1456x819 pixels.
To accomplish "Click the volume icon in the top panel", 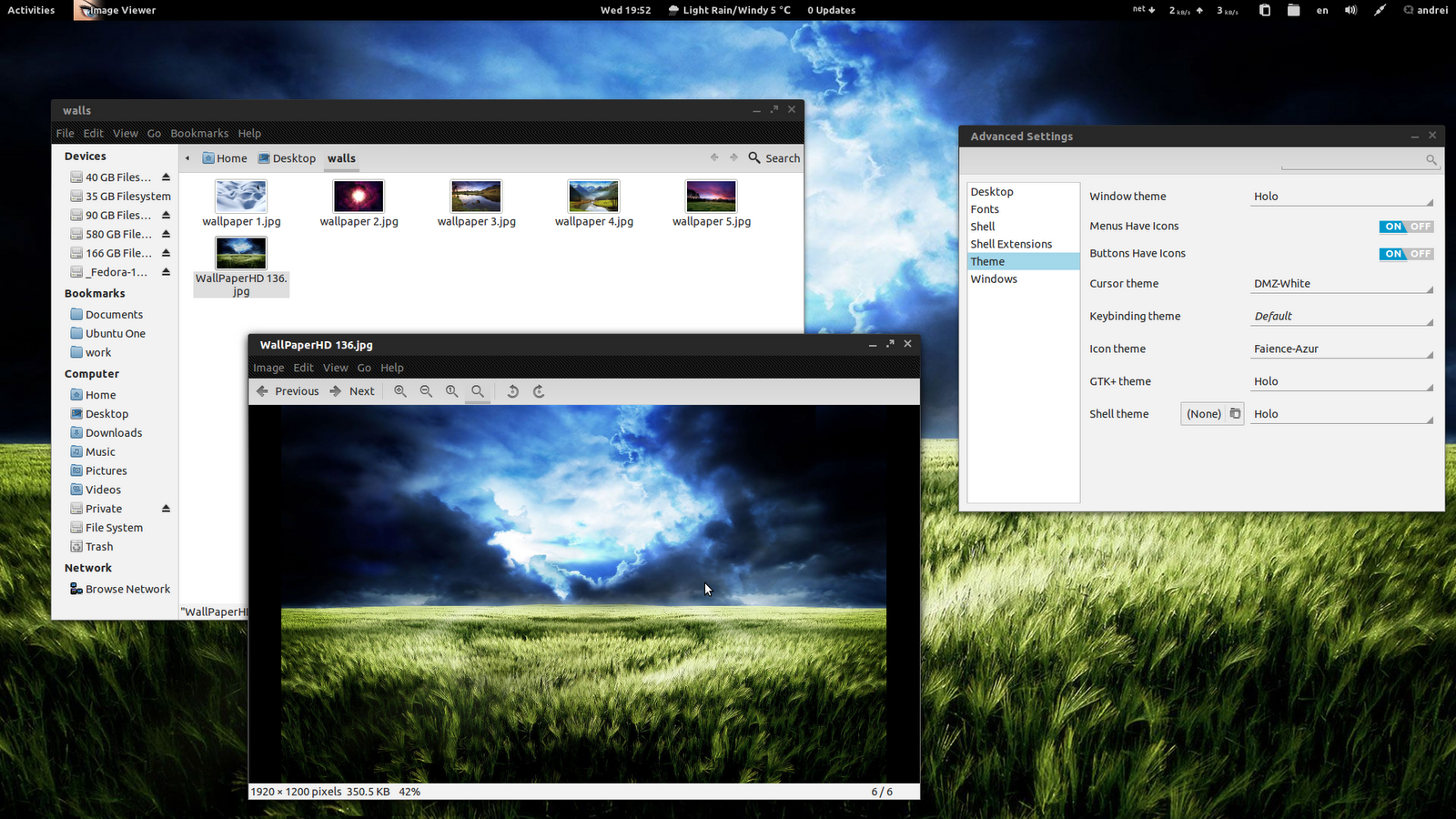I will pos(1351,10).
